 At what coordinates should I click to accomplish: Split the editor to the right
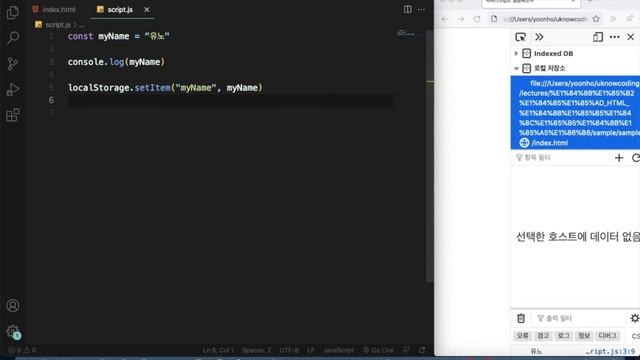[407, 9]
